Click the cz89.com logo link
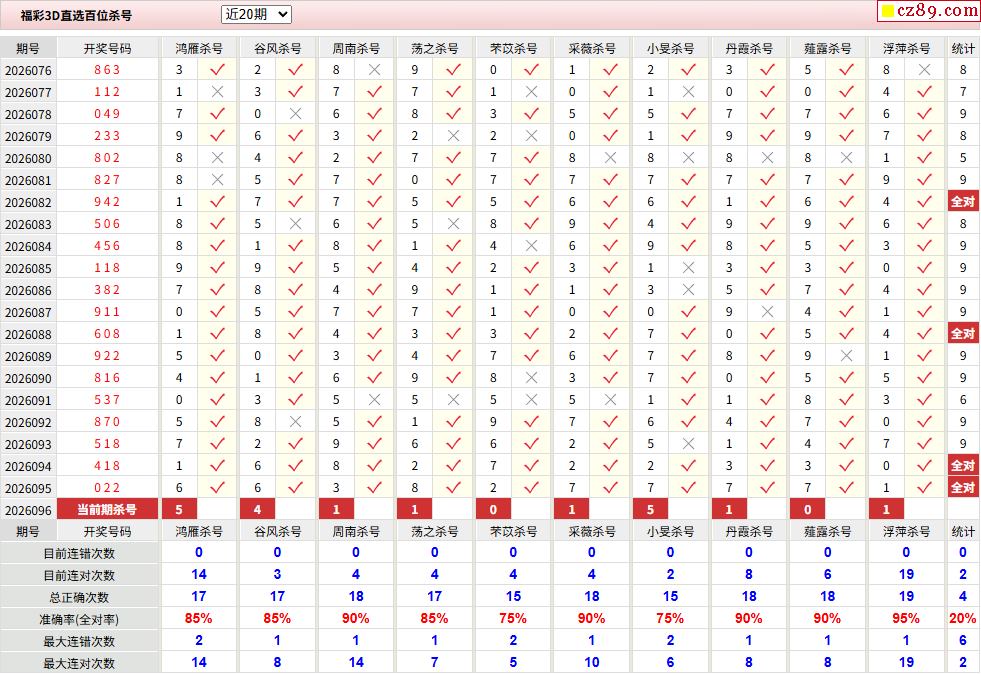Image resolution: width=981 pixels, height=675 pixels. click(x=928, y=11)
